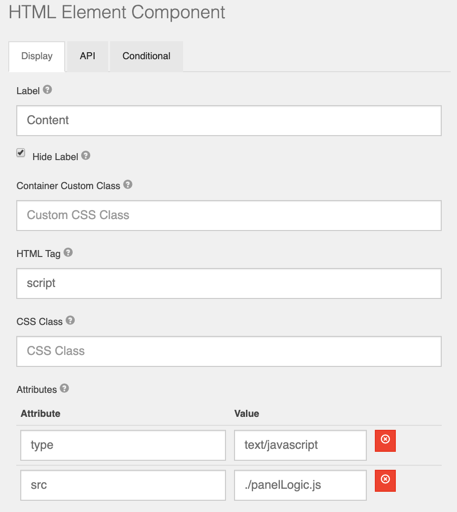The image size is (457, 512).
Task: Click the src attribute name field
Action: pyautogui.click(x=123, y=485)
